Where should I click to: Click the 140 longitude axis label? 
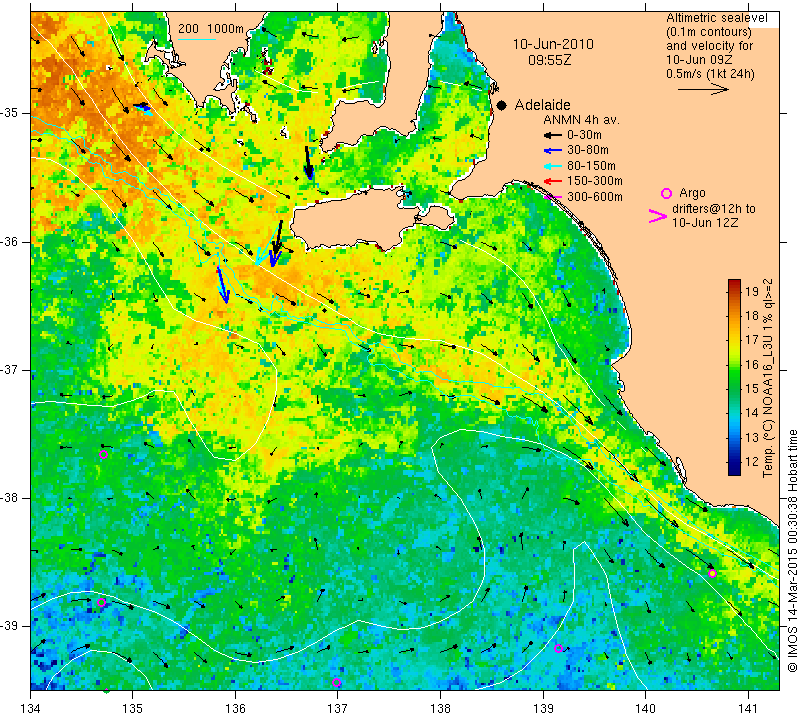pos(645,709)
